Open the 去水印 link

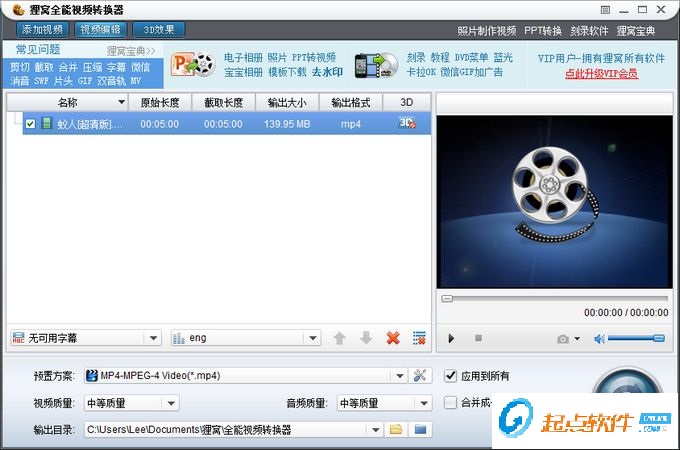tap(327, 72)
